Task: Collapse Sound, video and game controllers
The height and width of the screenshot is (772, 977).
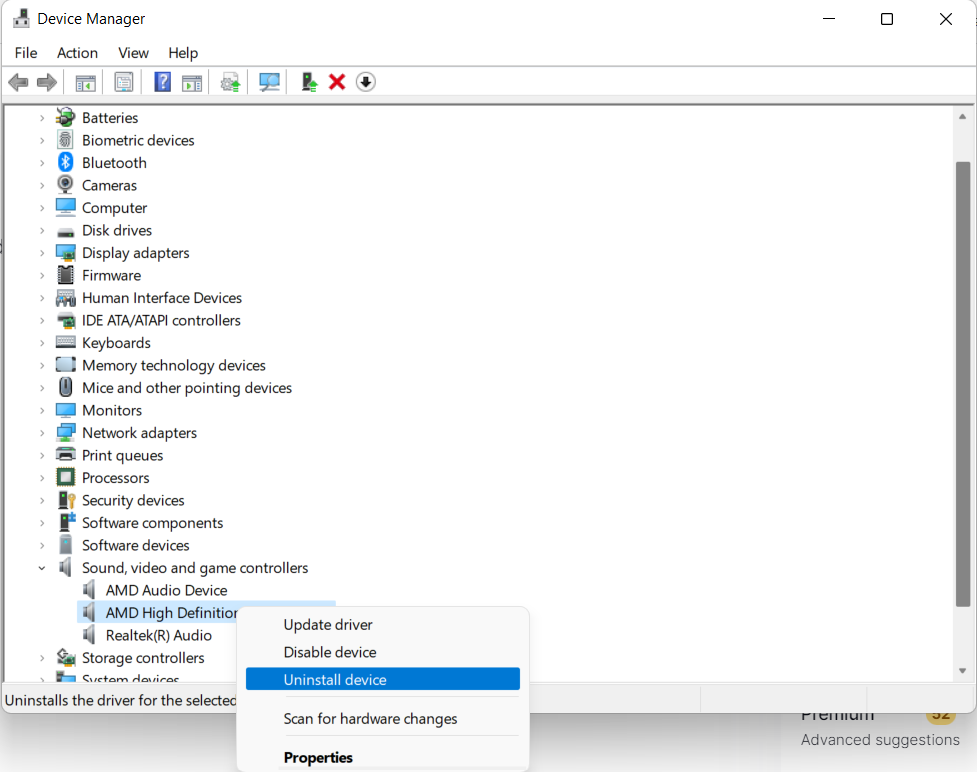Action: 42,568
